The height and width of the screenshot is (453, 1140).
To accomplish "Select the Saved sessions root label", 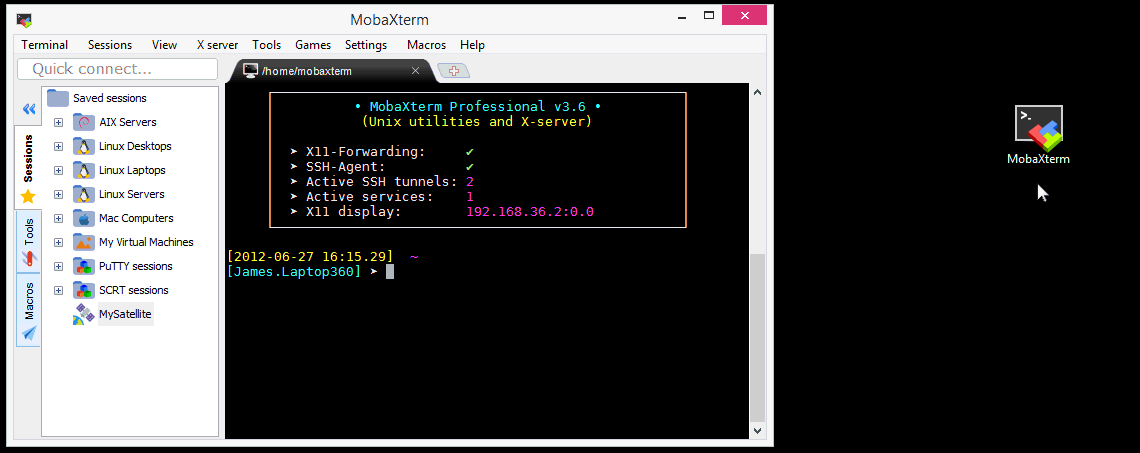I will click(110, 98).
